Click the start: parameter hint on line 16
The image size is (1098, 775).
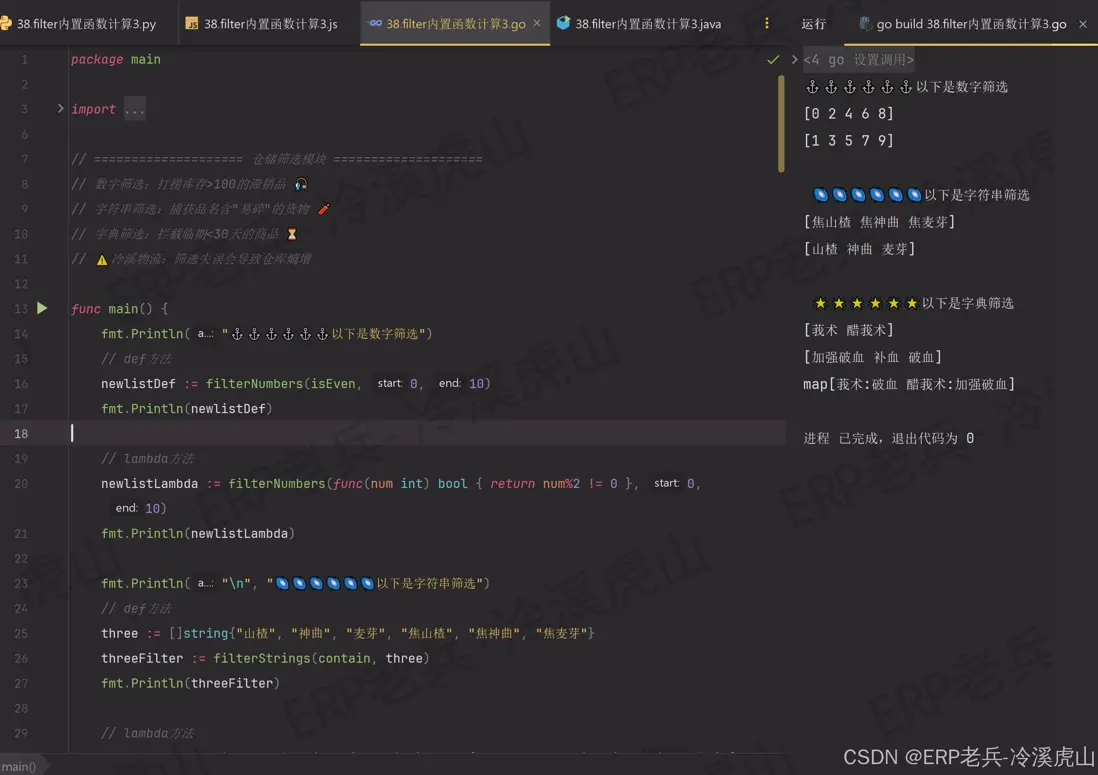(390, 383)
